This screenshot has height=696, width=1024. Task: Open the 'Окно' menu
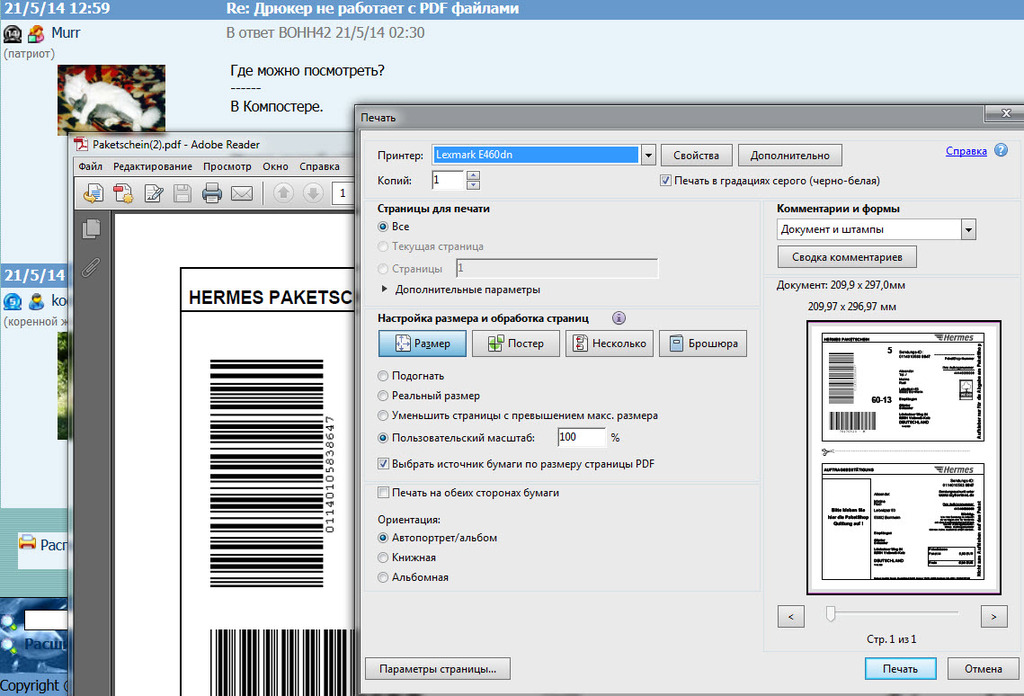276,166
